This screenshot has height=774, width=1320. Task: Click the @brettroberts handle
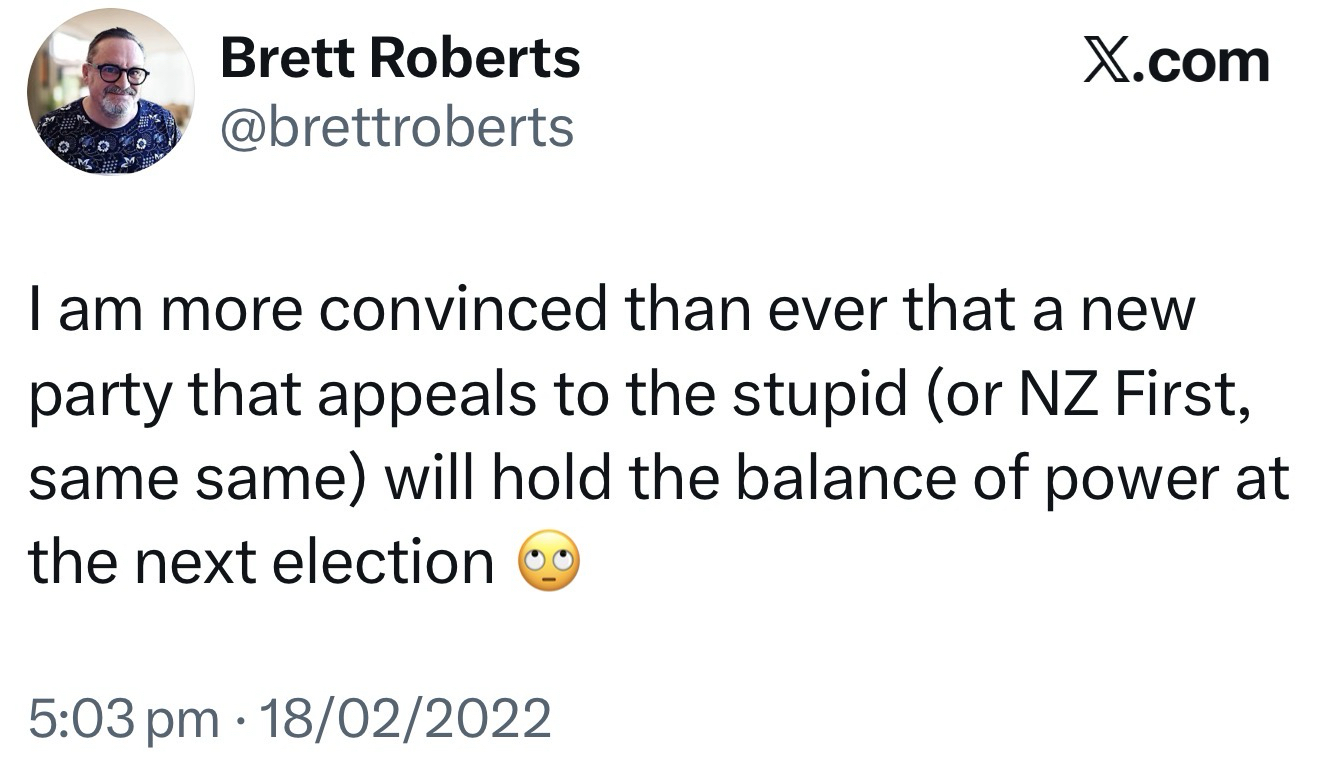pyautogui.click(x=396, y=128)
